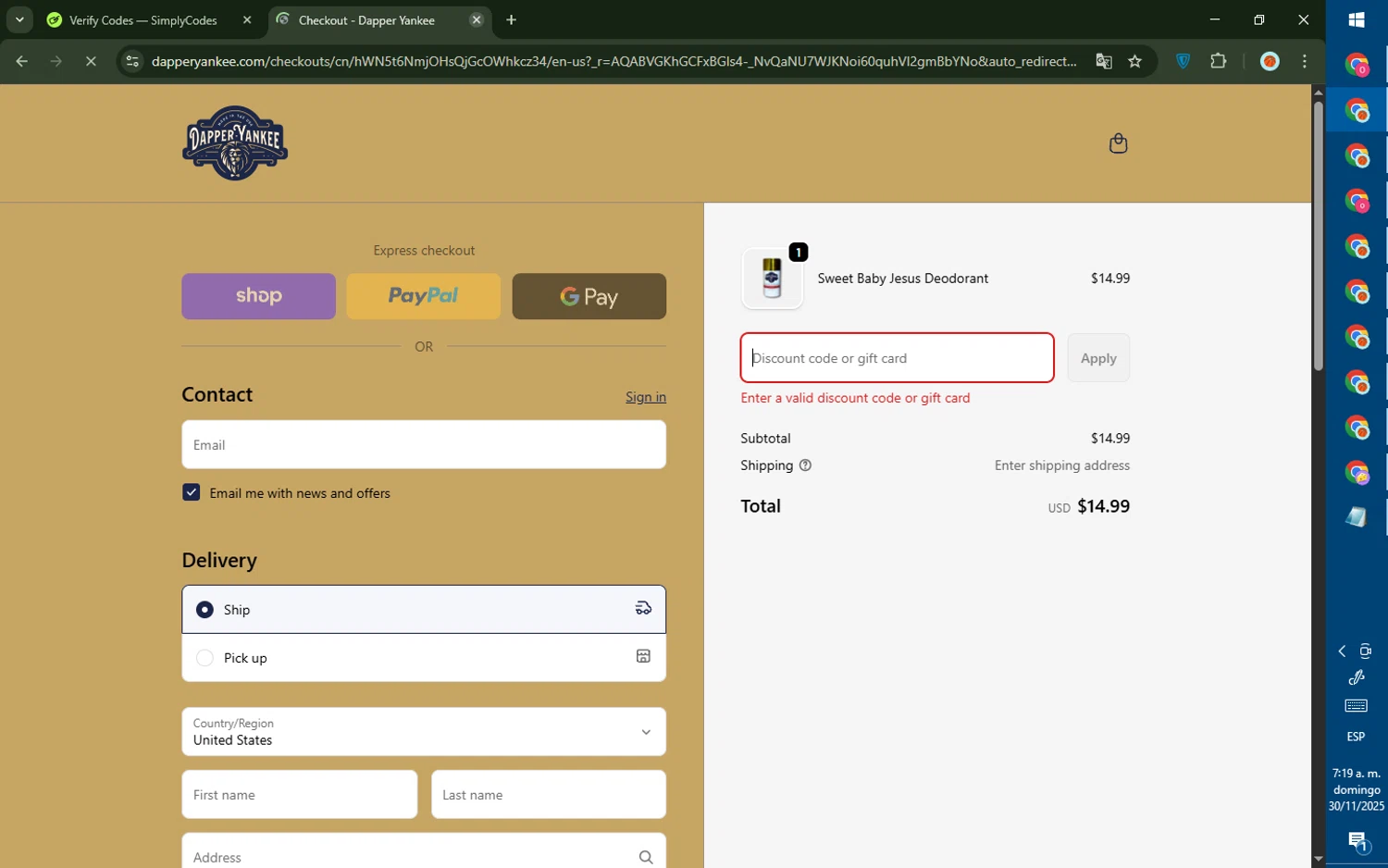Open the browser extensions puzzle icon
This screenshot has width=1388, height=868.
coord(1218,61)
